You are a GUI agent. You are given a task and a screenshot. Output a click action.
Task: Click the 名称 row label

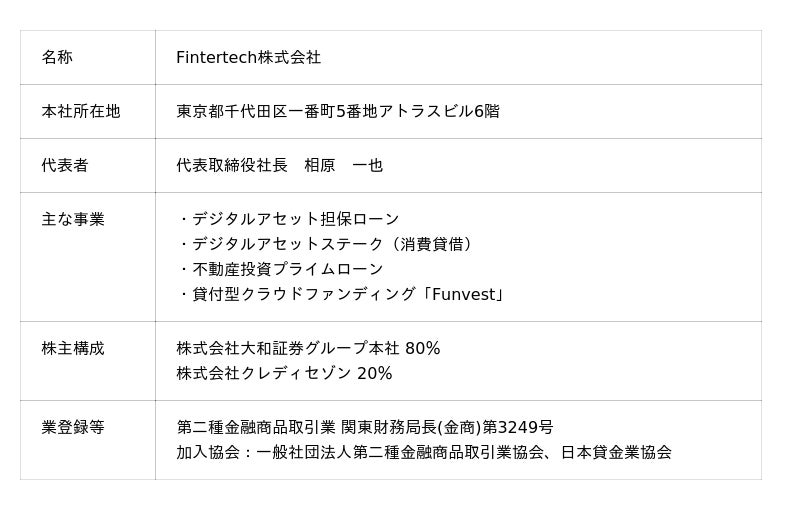(x=57, y=58)
